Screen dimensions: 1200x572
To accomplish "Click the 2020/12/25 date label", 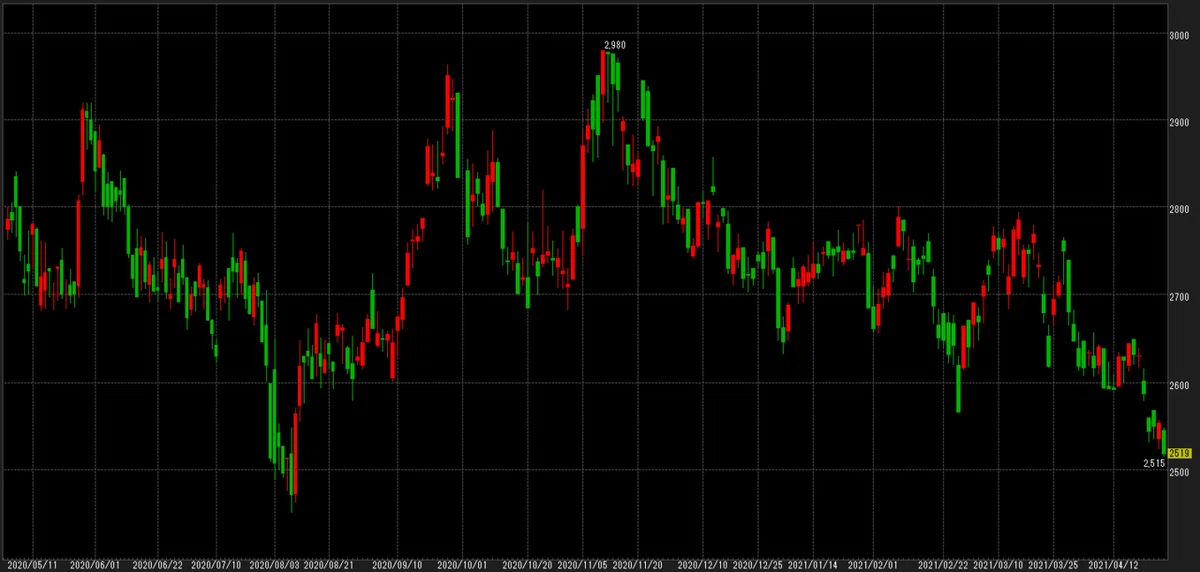I will (757, 565).
